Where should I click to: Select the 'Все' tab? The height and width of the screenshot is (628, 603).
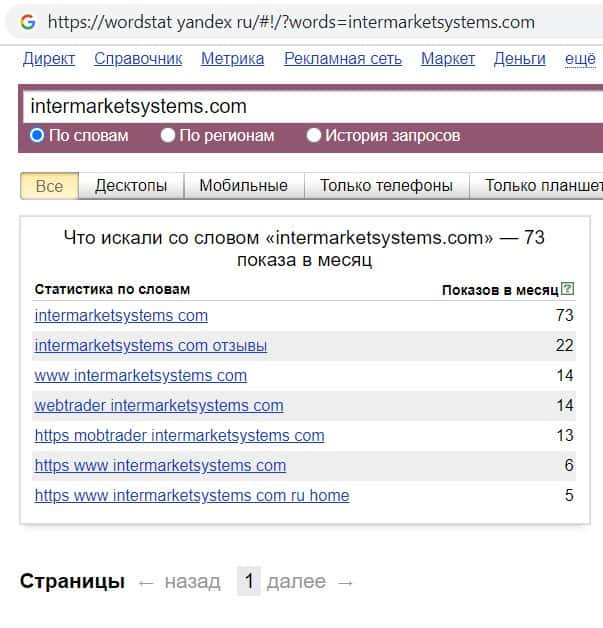[49, 185]
